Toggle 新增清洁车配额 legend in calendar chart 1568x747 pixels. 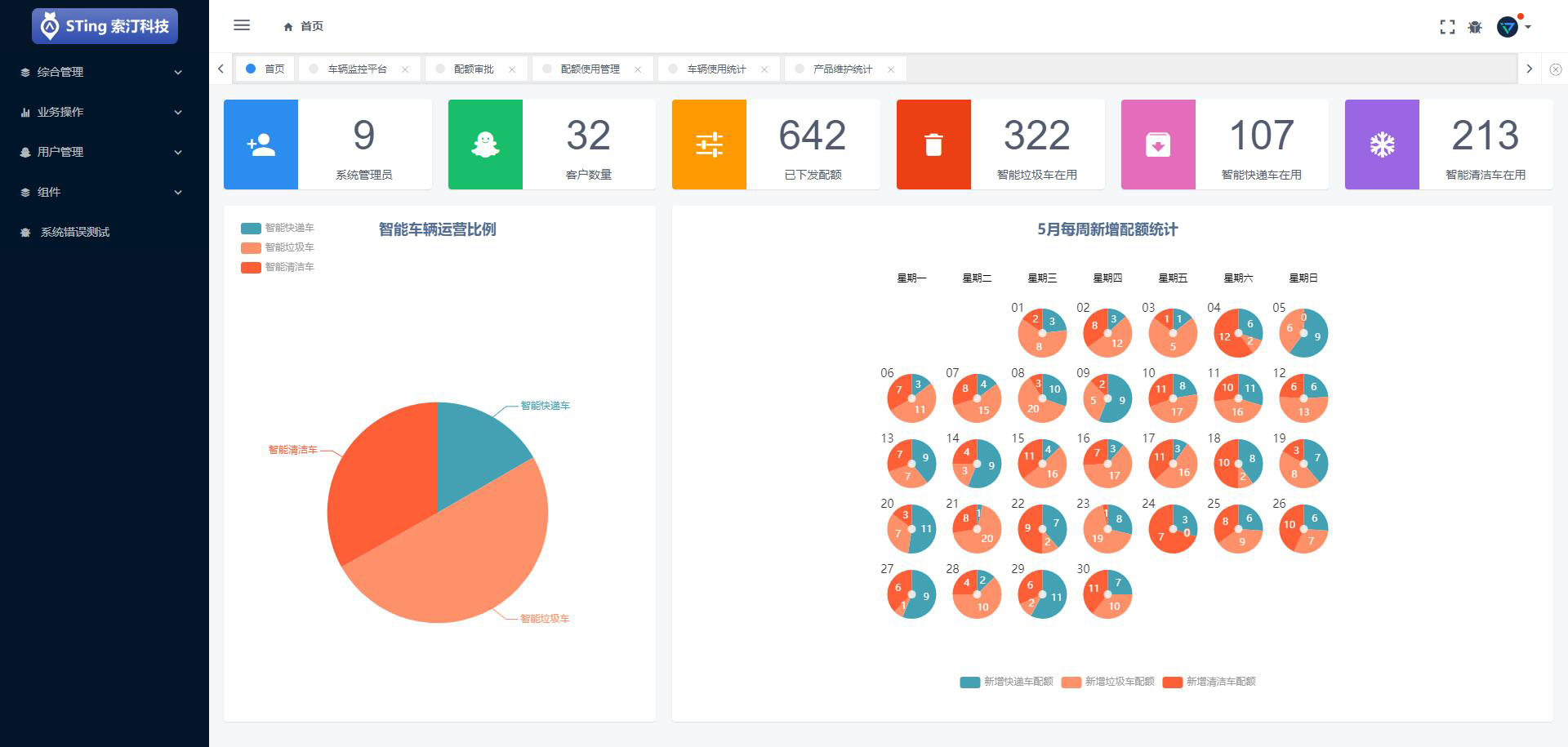pos(1209,682)
